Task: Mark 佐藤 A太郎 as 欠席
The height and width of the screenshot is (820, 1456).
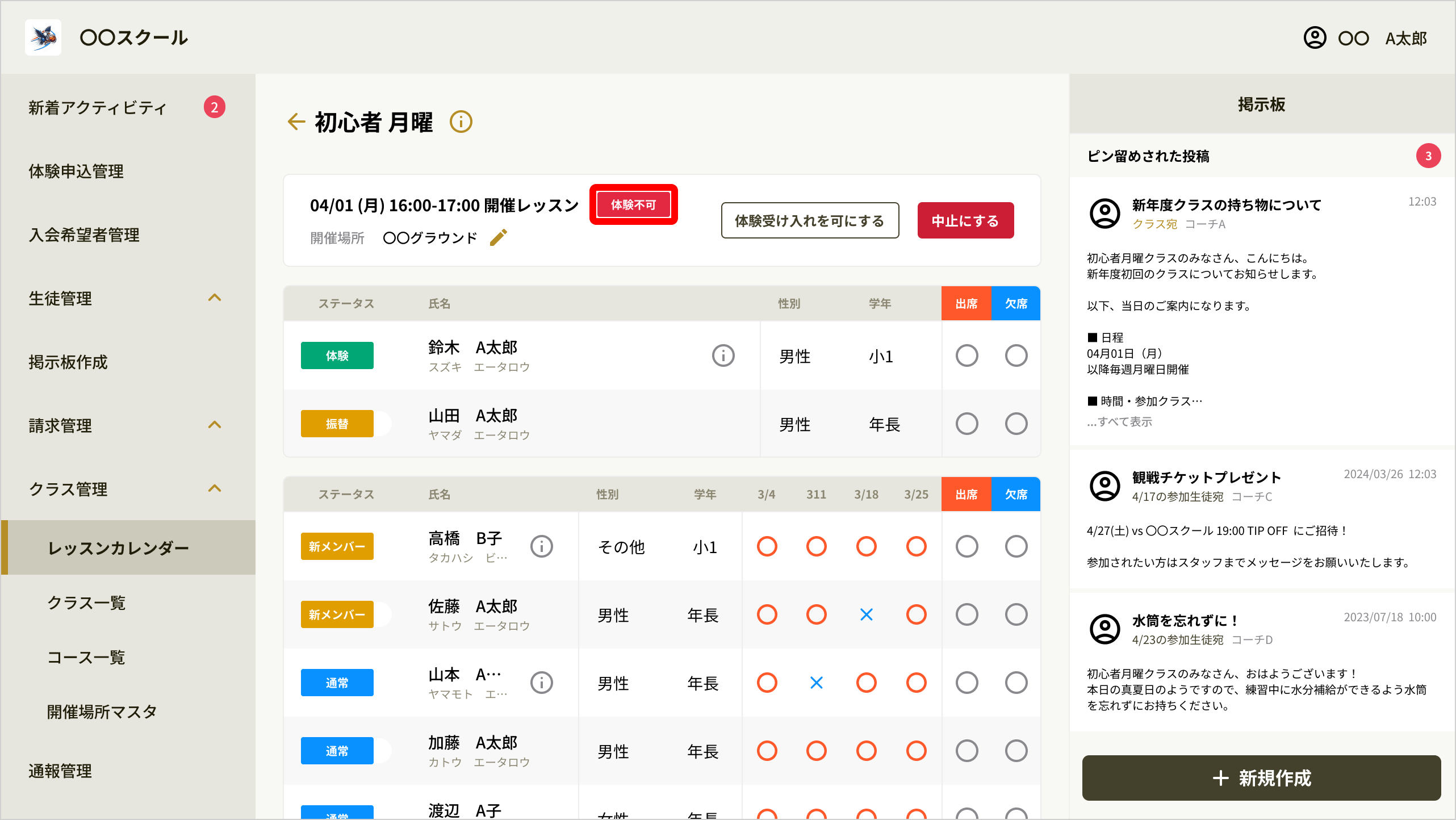Action: click(1016, 614)
